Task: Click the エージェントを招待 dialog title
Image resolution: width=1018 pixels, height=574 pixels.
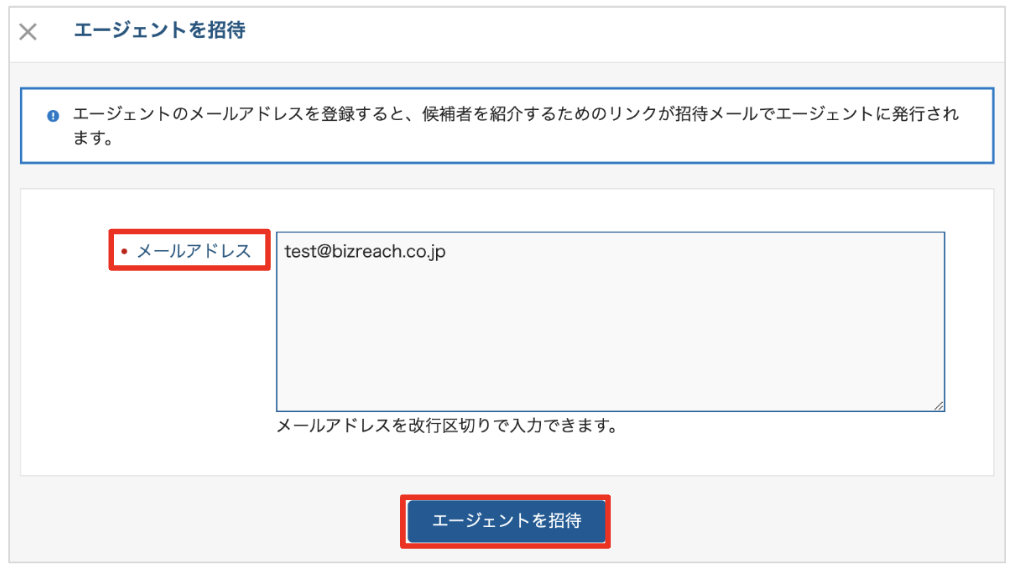Action: point(159,31)
